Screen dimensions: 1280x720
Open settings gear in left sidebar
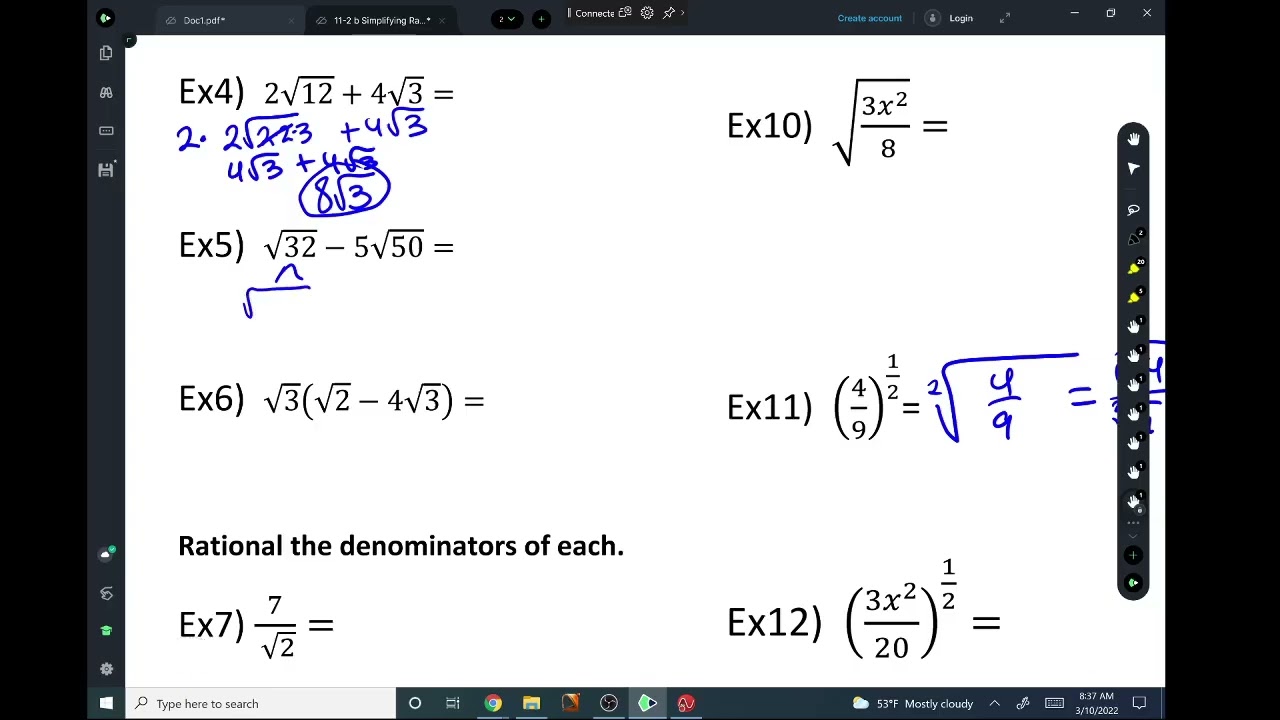click(106, 669)
